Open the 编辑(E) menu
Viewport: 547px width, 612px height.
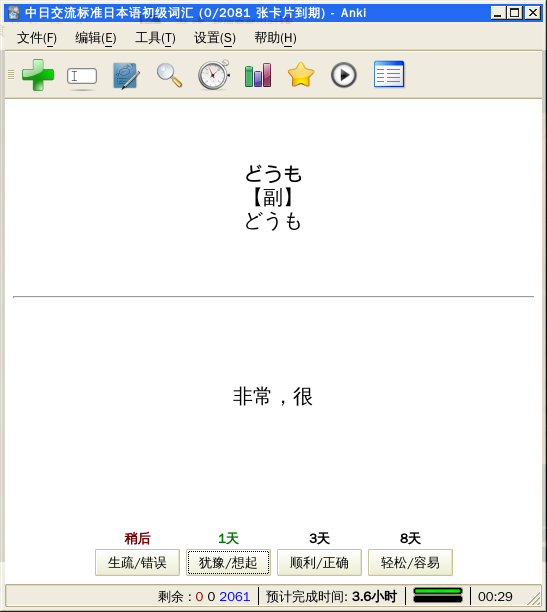(96, 38)
